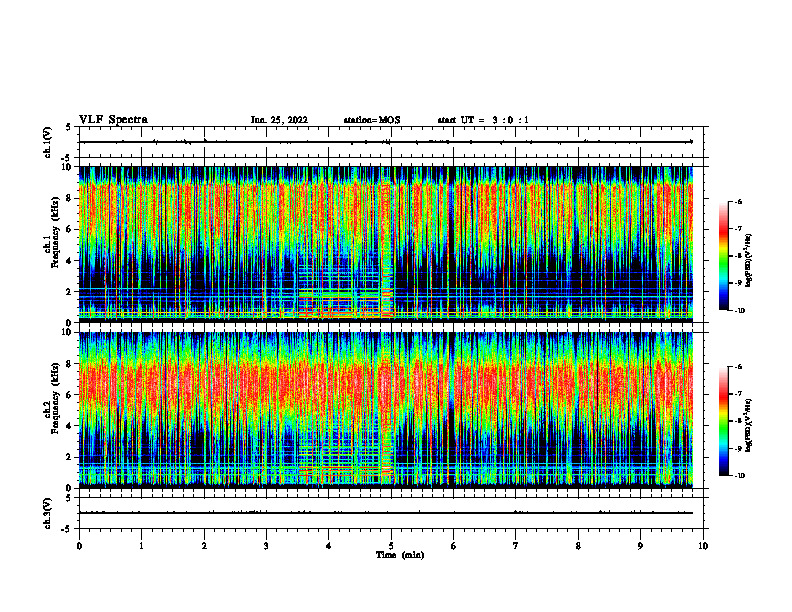Click the "ch.1(V)" waveform axis label
Screen dimensions: 792x612
click(x=48, y=142)
